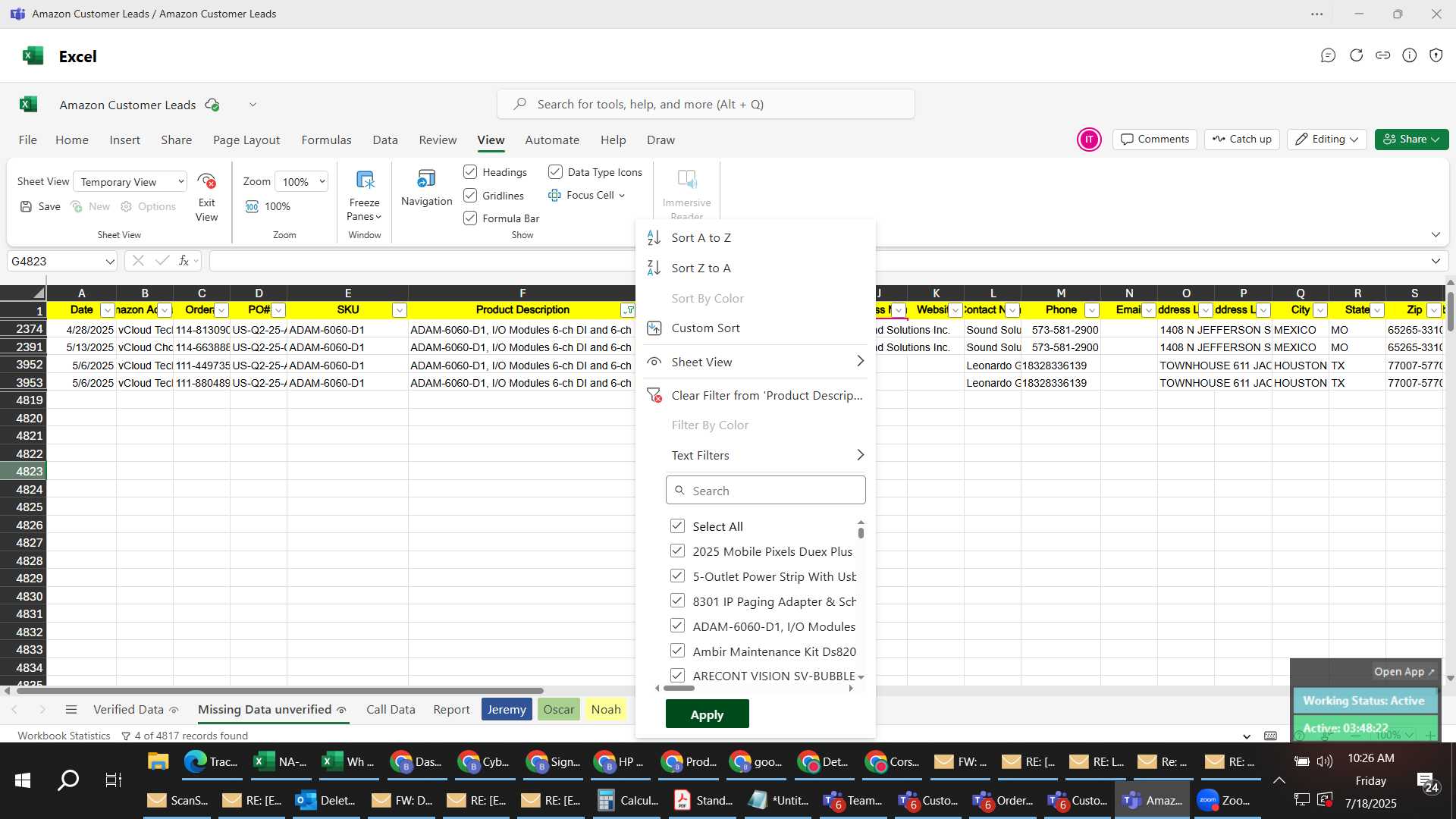Image resolution: width=1456 pixels, height=819 pixels.
Task: Click in the filter Search box
Action: (x=766, y=490)
